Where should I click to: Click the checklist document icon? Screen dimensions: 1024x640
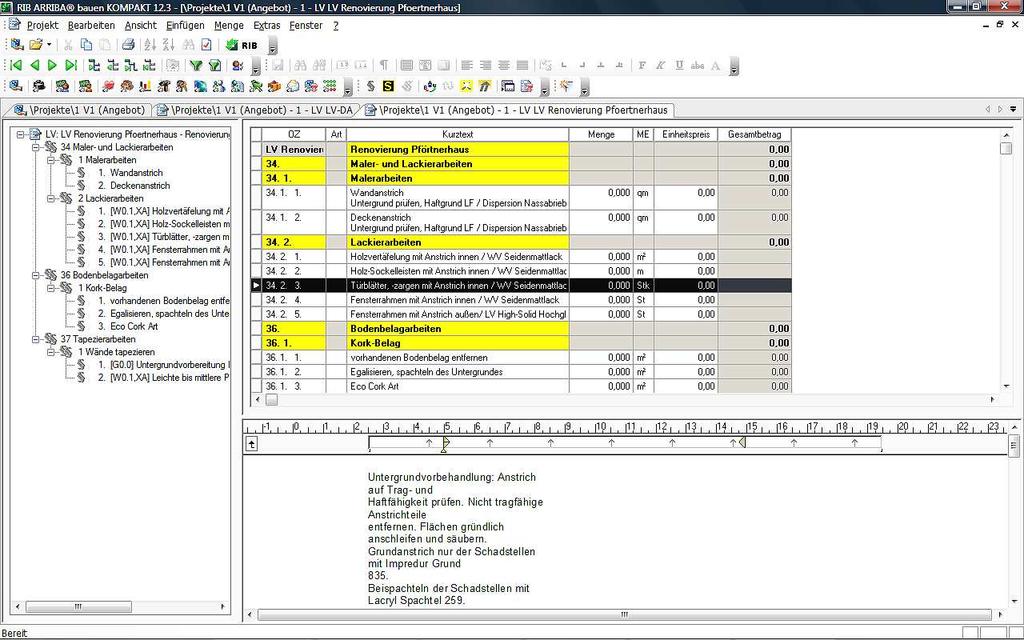(x=206, y=45)
